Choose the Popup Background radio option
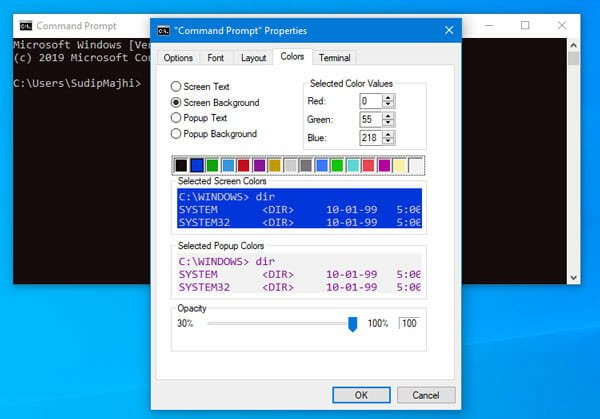This screenshot has height=419, width=600. [177, 134]
